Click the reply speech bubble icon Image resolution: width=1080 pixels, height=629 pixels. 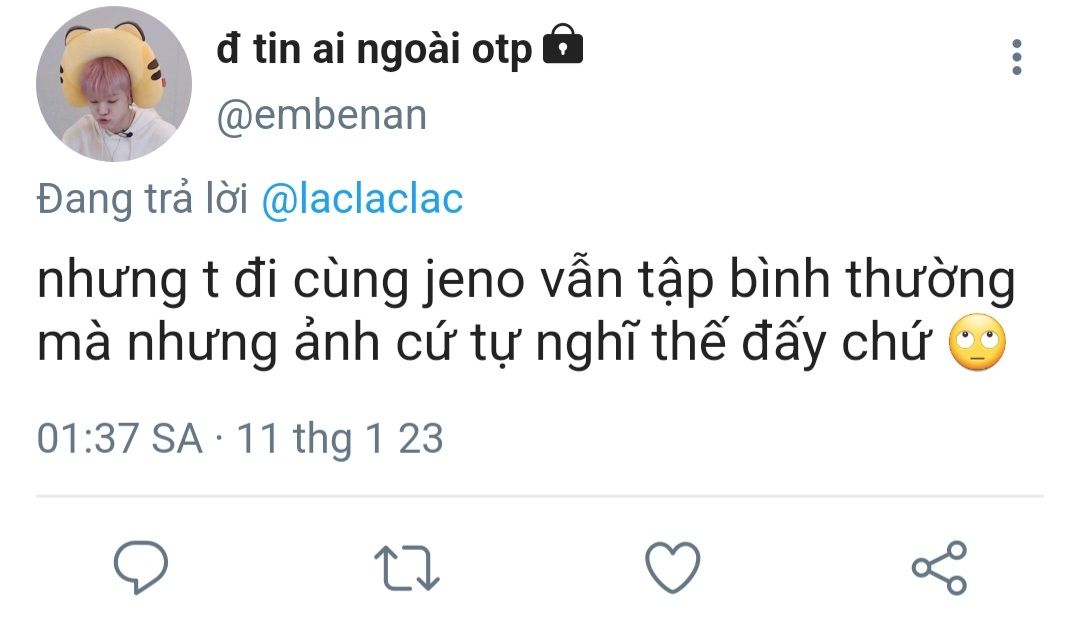140,567
